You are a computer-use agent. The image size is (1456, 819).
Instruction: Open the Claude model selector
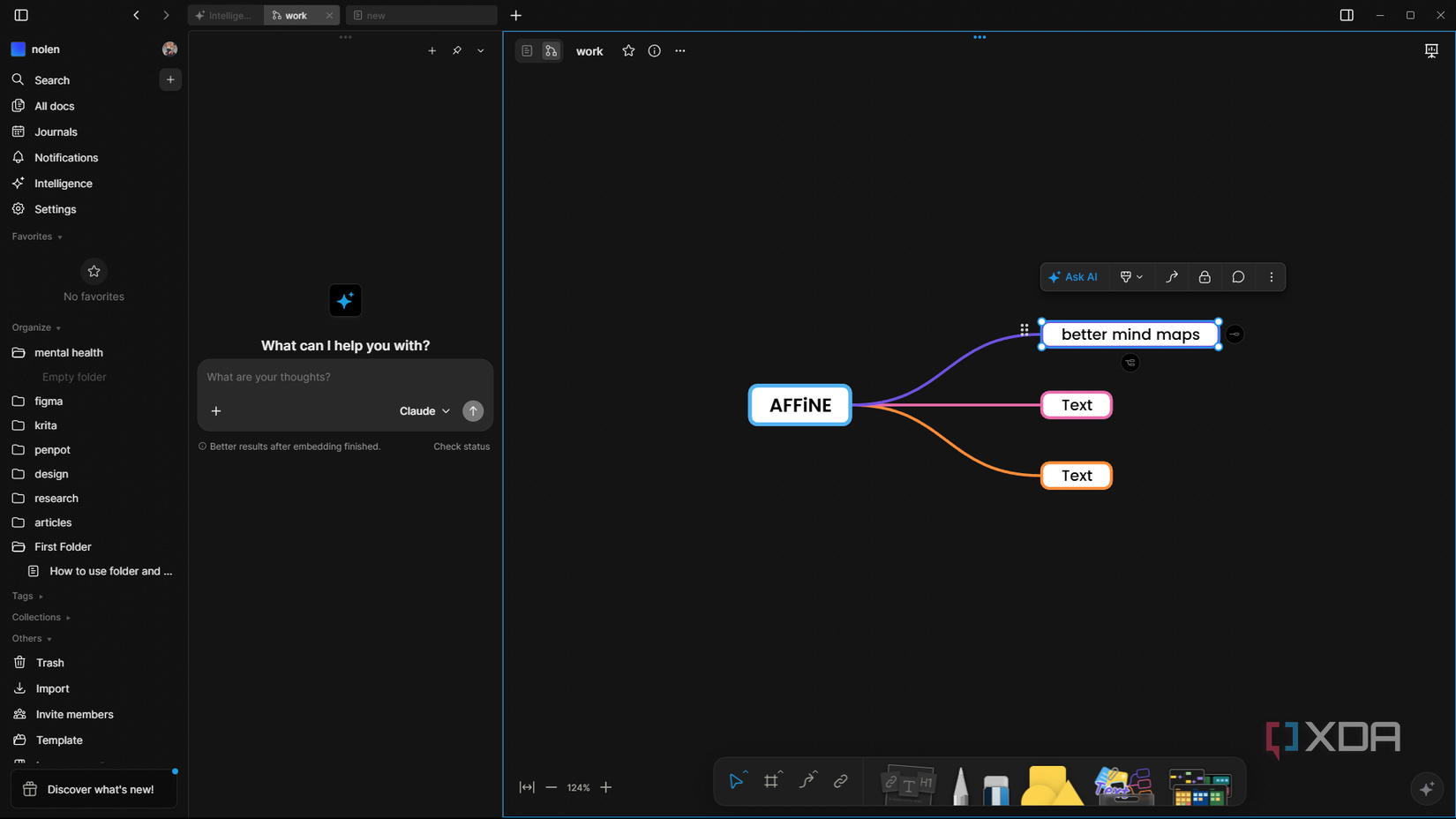click(x=424, y=410)
